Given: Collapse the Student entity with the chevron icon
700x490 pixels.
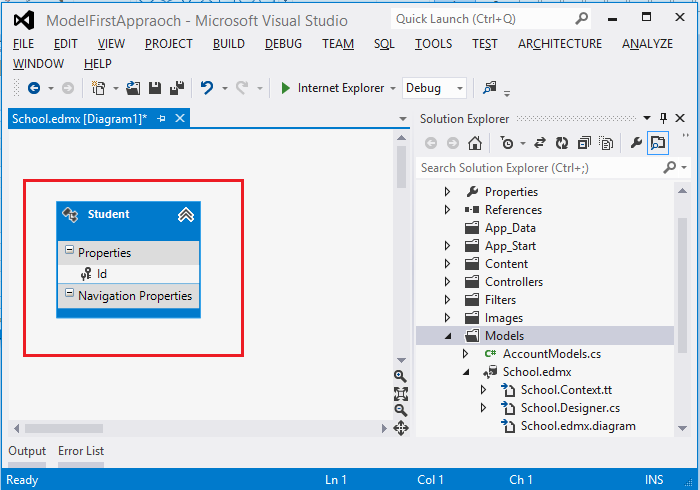Looking at the screenshot, I should coord(186,215).
